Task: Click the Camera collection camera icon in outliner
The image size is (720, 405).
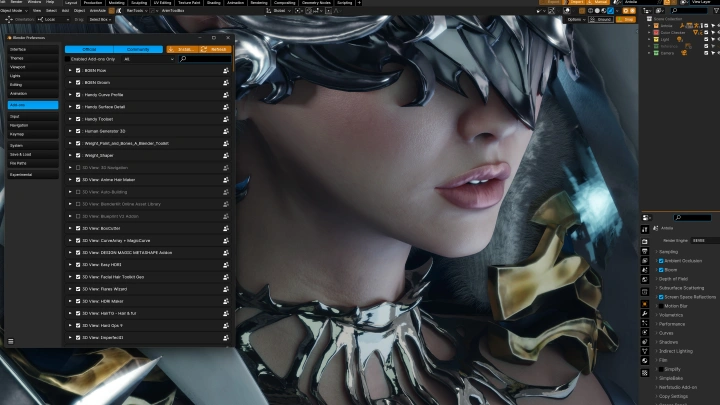Action: pyautogui.click(x=684, y=53)
